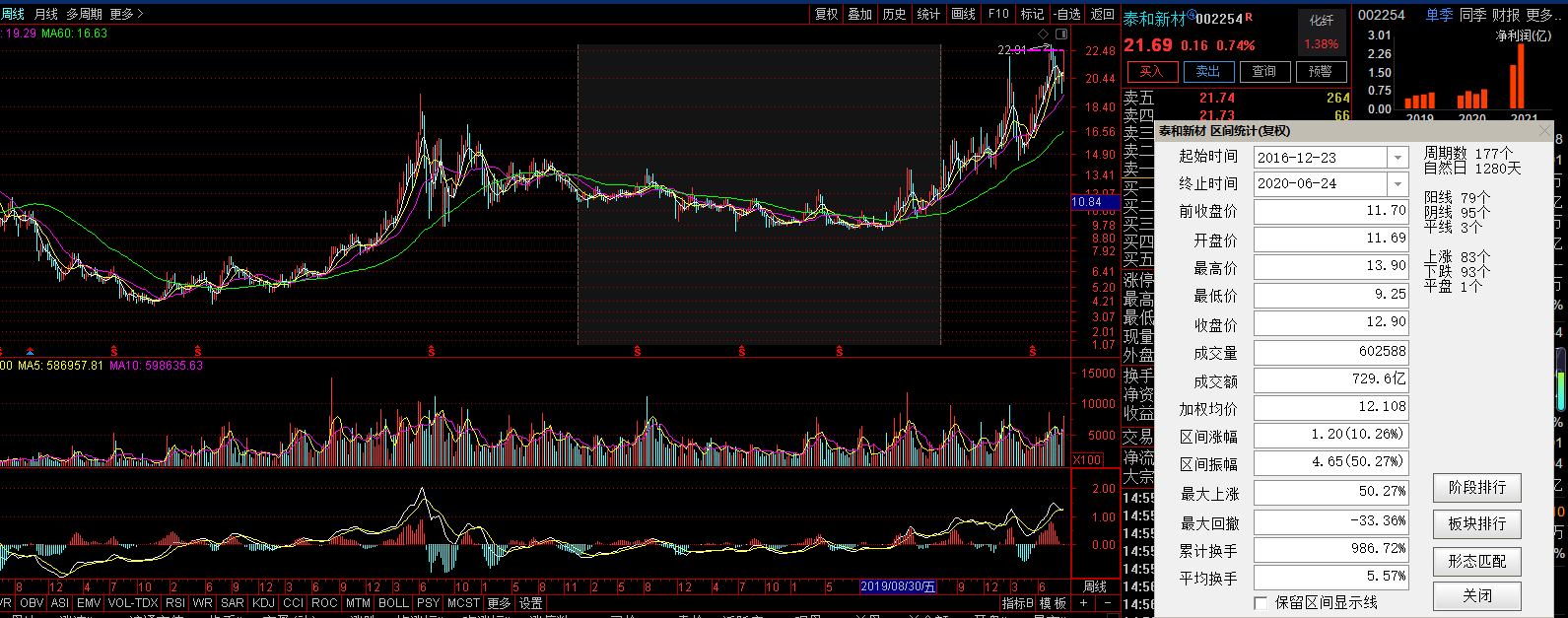Click the 统计 toolbar button
Viewport: 1568px width, 618px height.
929,14
